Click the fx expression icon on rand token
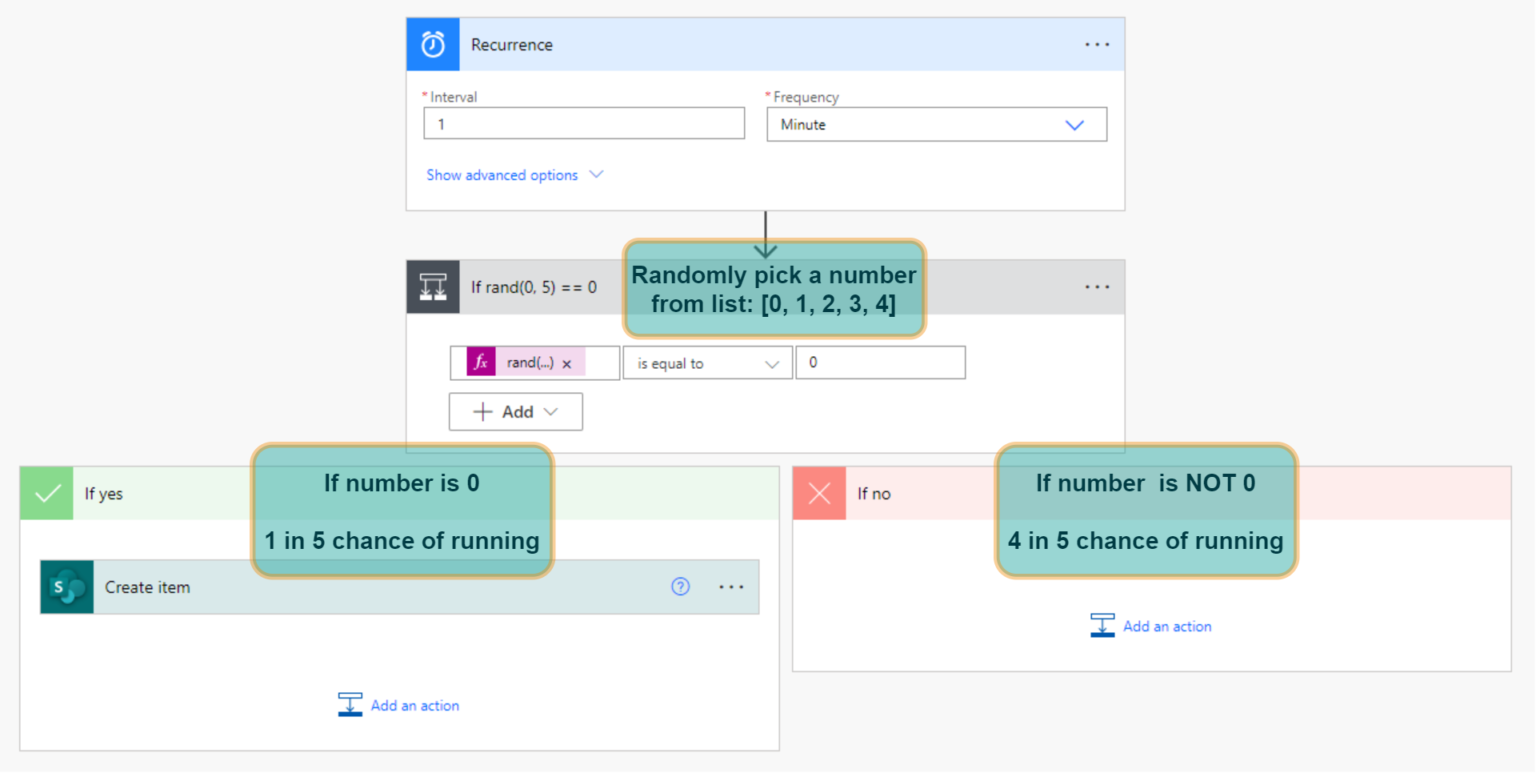1536x773 pixels. [x=481, y=363]
